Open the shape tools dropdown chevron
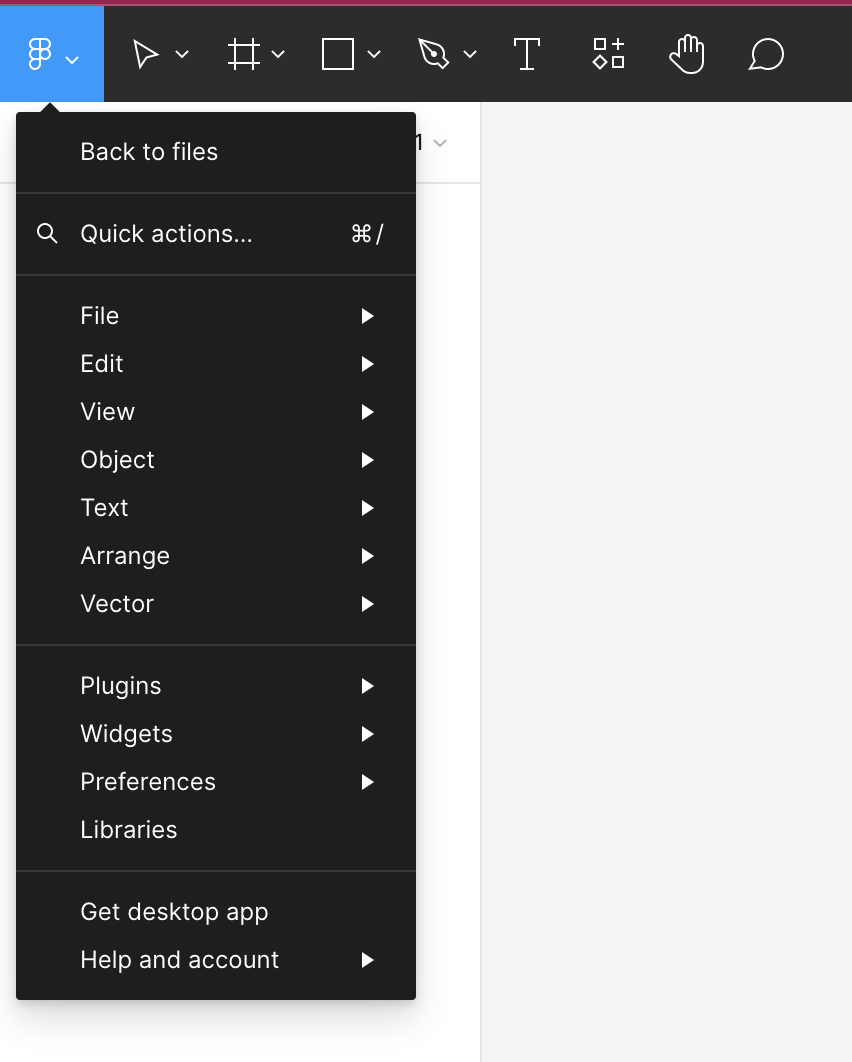 (374, 54)
